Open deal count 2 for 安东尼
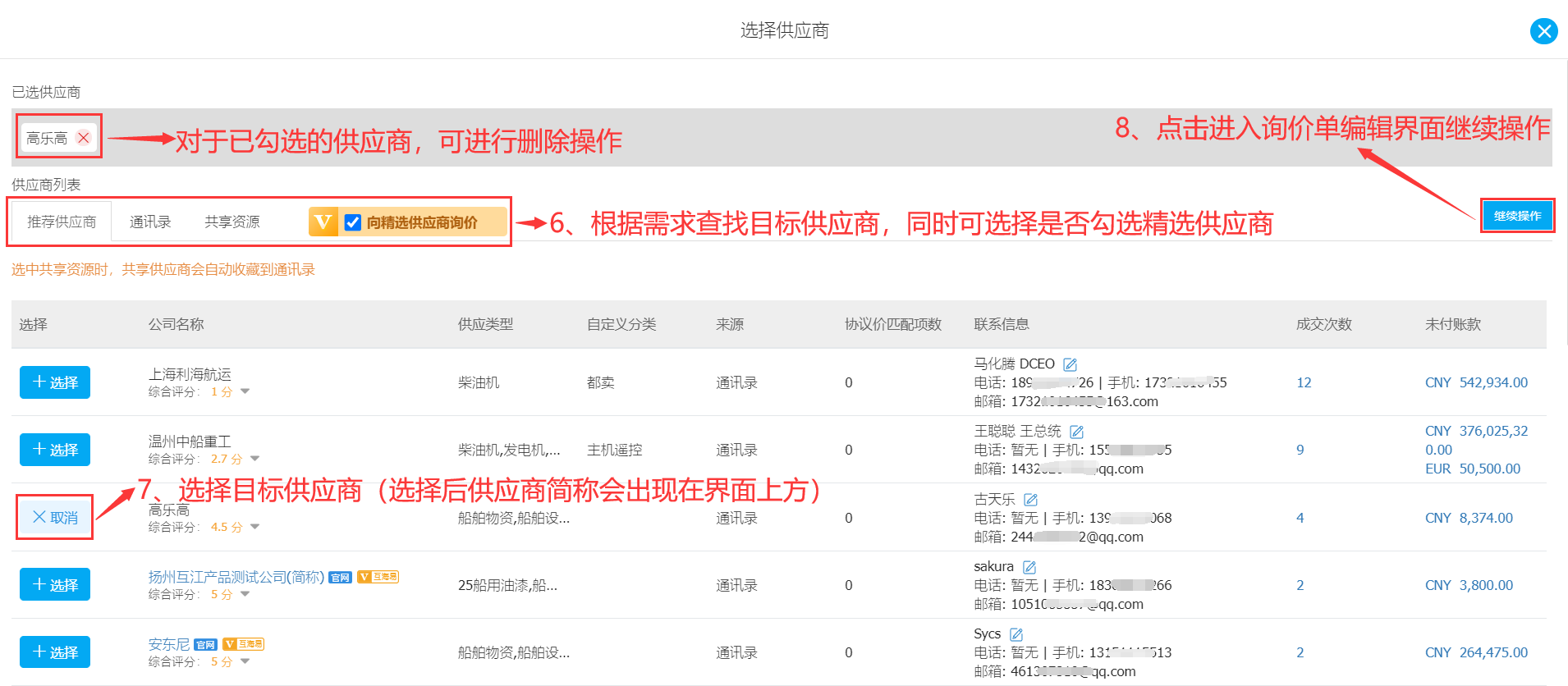Image resolution: width=1568 pixels, height=686 pixels. (x=1300, y=652)
